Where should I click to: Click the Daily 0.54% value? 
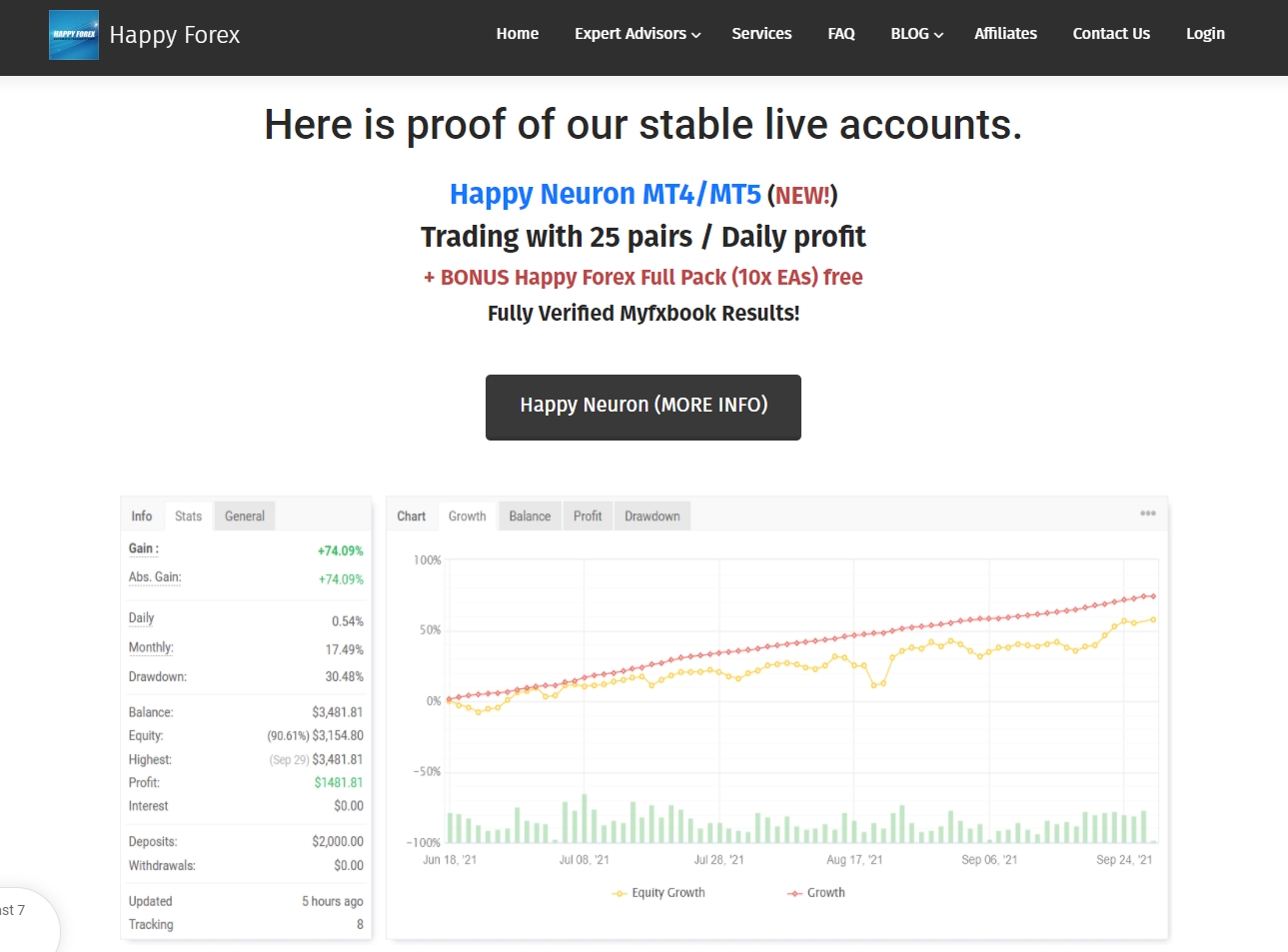pyautogui.click(x=347, y=621)
